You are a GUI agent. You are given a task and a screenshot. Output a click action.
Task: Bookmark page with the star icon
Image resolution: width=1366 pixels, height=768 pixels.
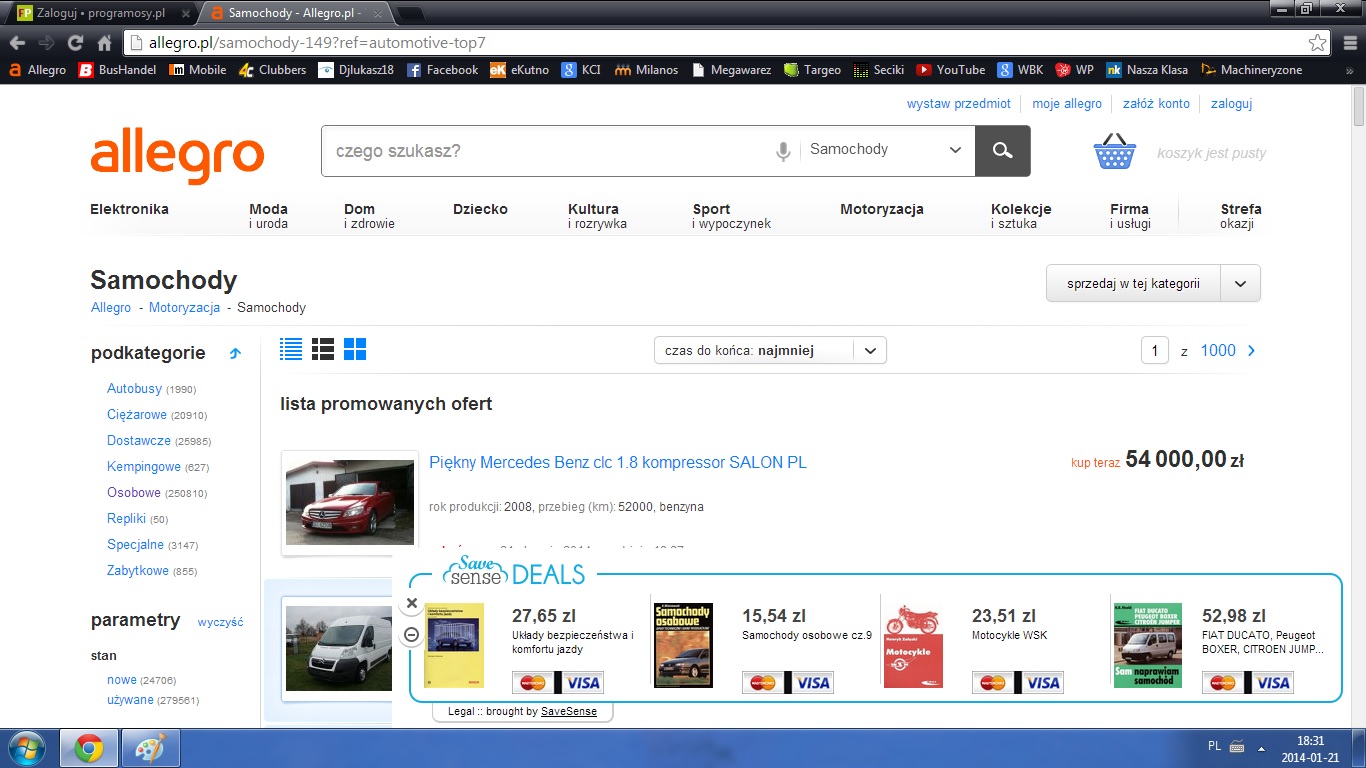(x=1317, y=43)
